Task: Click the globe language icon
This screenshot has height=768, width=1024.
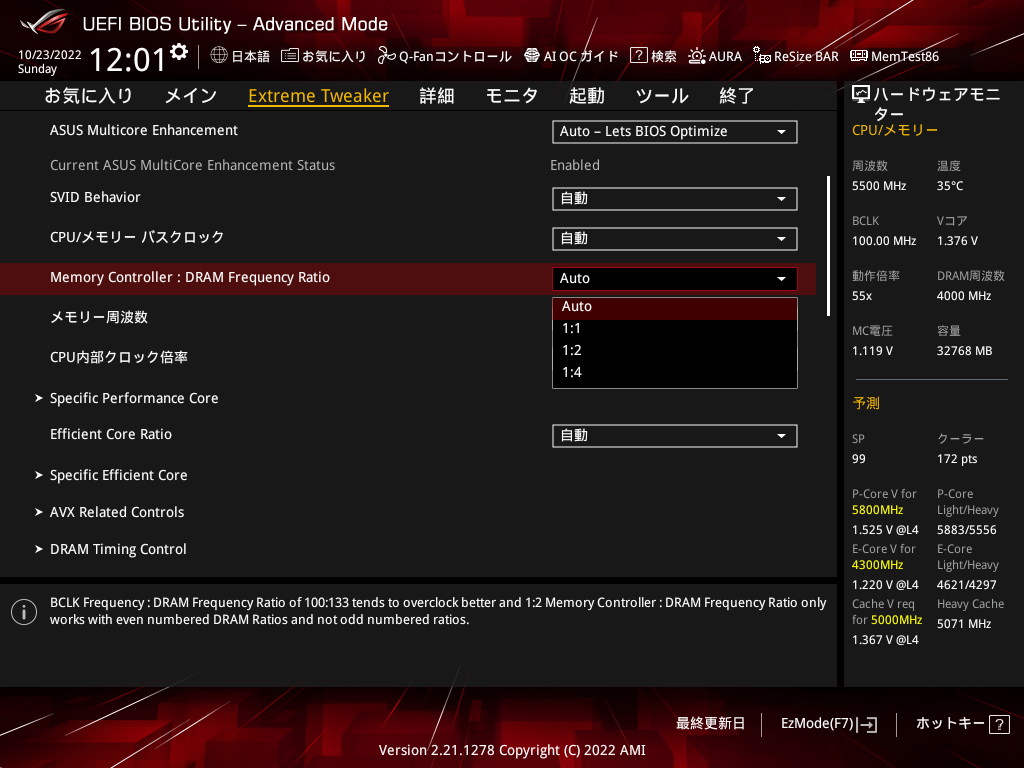Action: pyautogui.click(x=219, y=56)
